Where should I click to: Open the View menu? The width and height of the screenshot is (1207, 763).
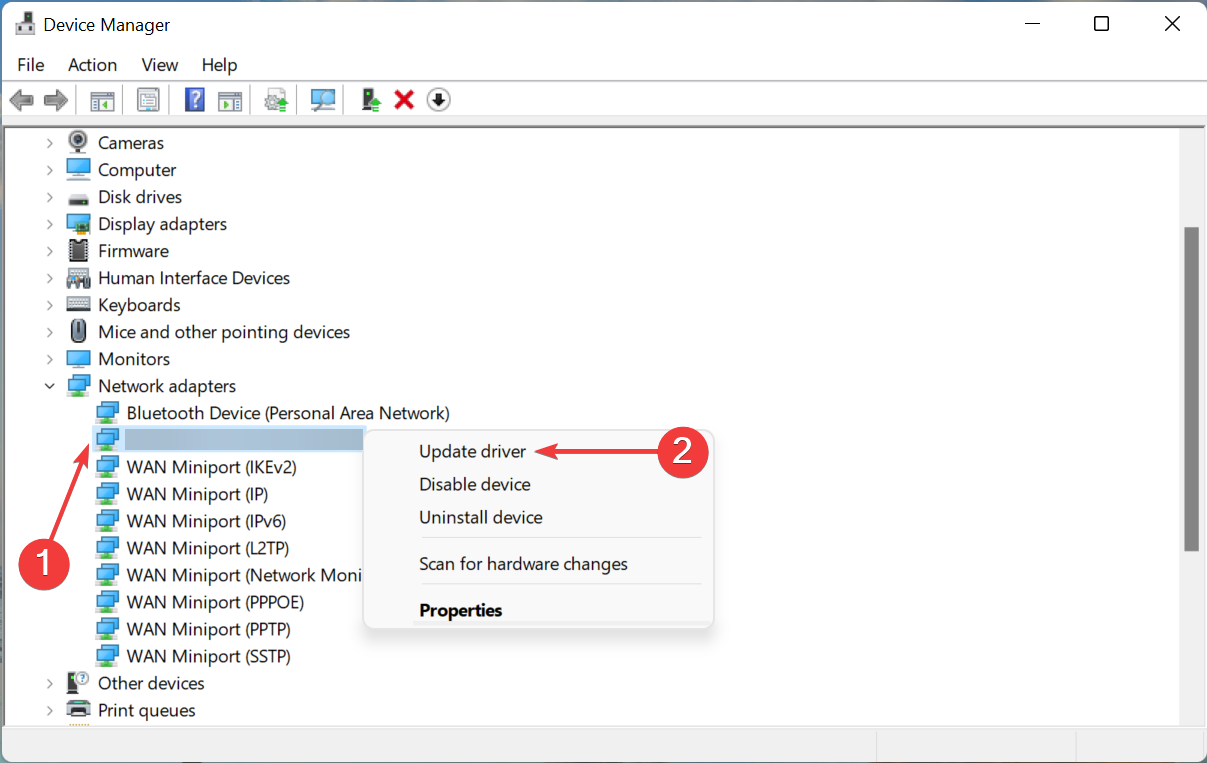(x=159, y=64)
